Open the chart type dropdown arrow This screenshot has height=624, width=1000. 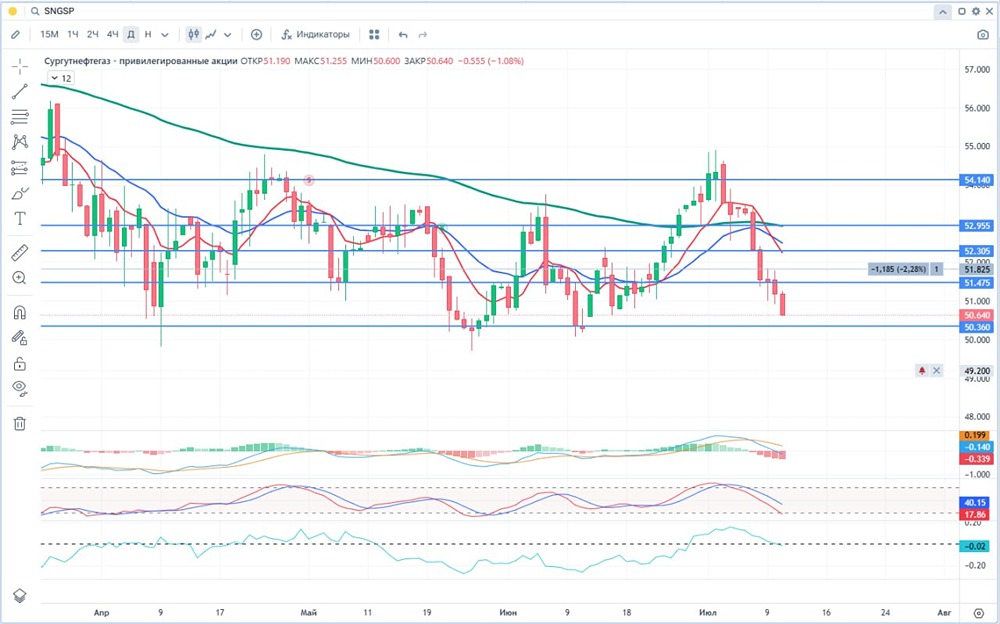click(228, 34)
